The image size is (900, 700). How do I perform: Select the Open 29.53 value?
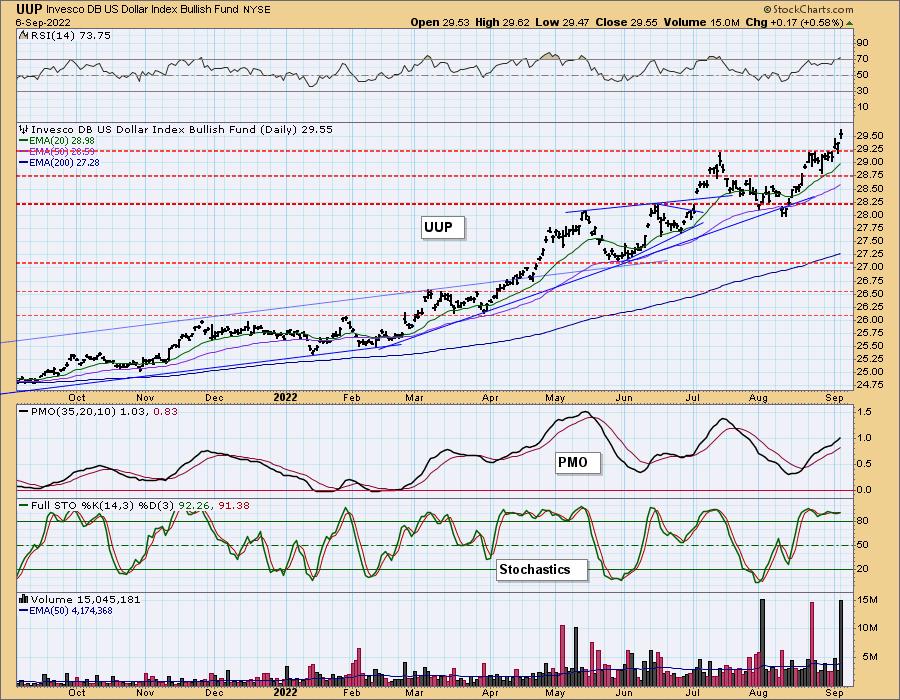440,22
